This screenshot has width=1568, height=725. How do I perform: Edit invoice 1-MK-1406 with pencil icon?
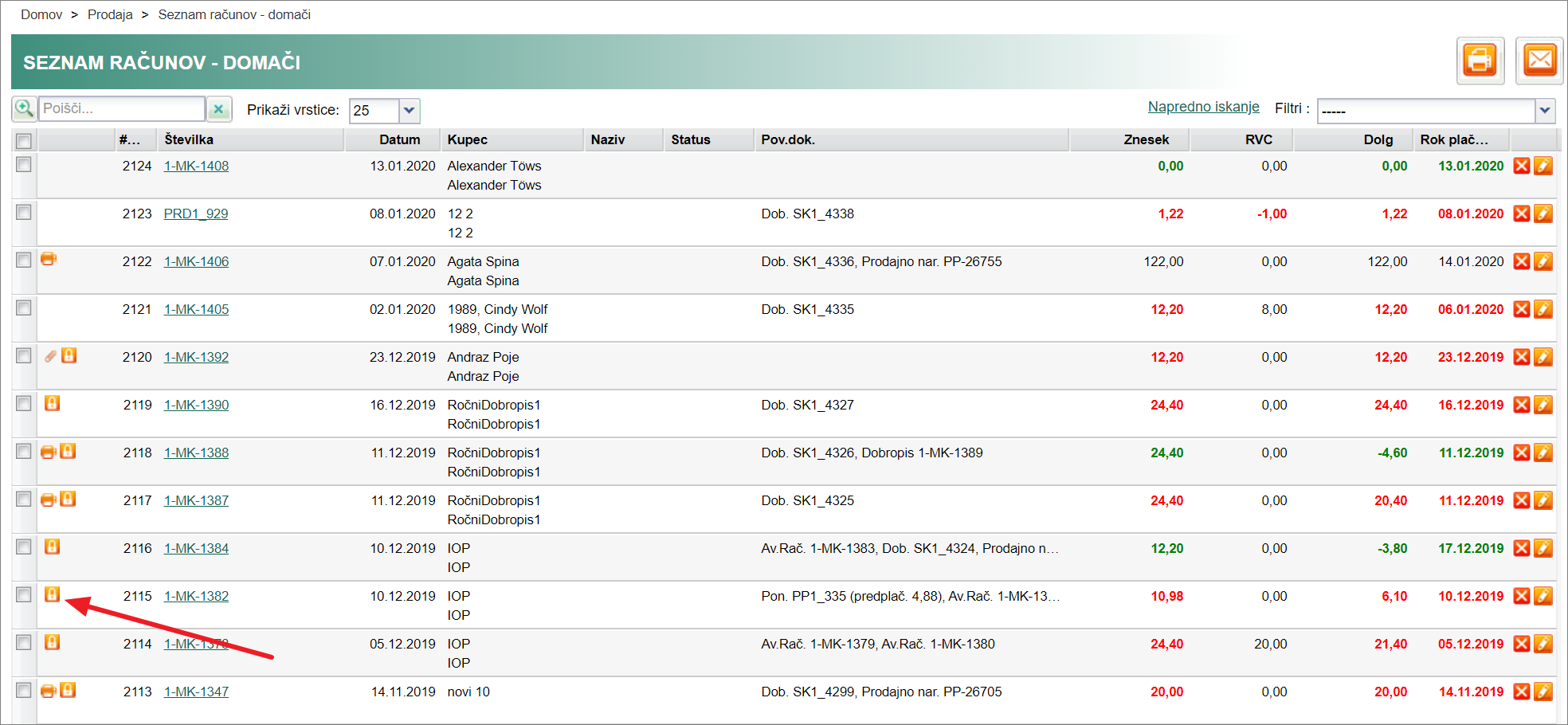[x=1543, y=261]
